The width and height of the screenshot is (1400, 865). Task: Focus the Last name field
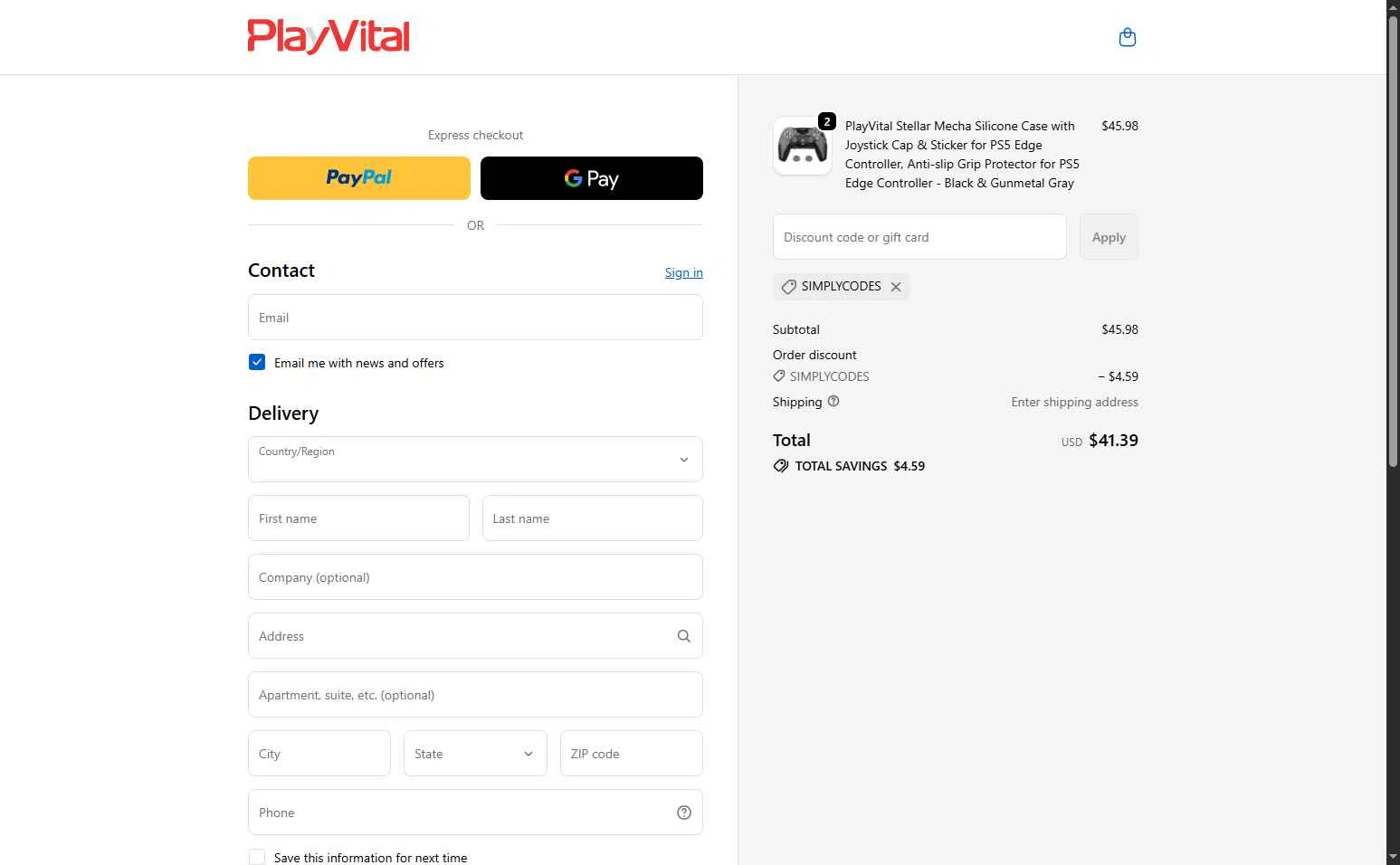[593, 518]
